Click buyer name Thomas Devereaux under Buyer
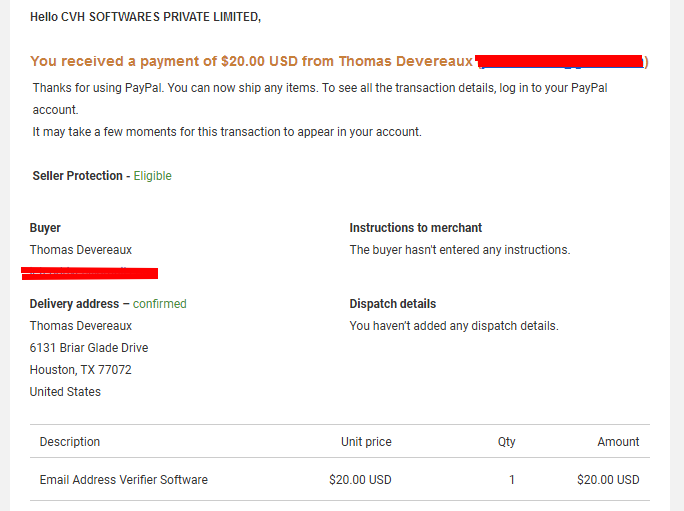 81,250
